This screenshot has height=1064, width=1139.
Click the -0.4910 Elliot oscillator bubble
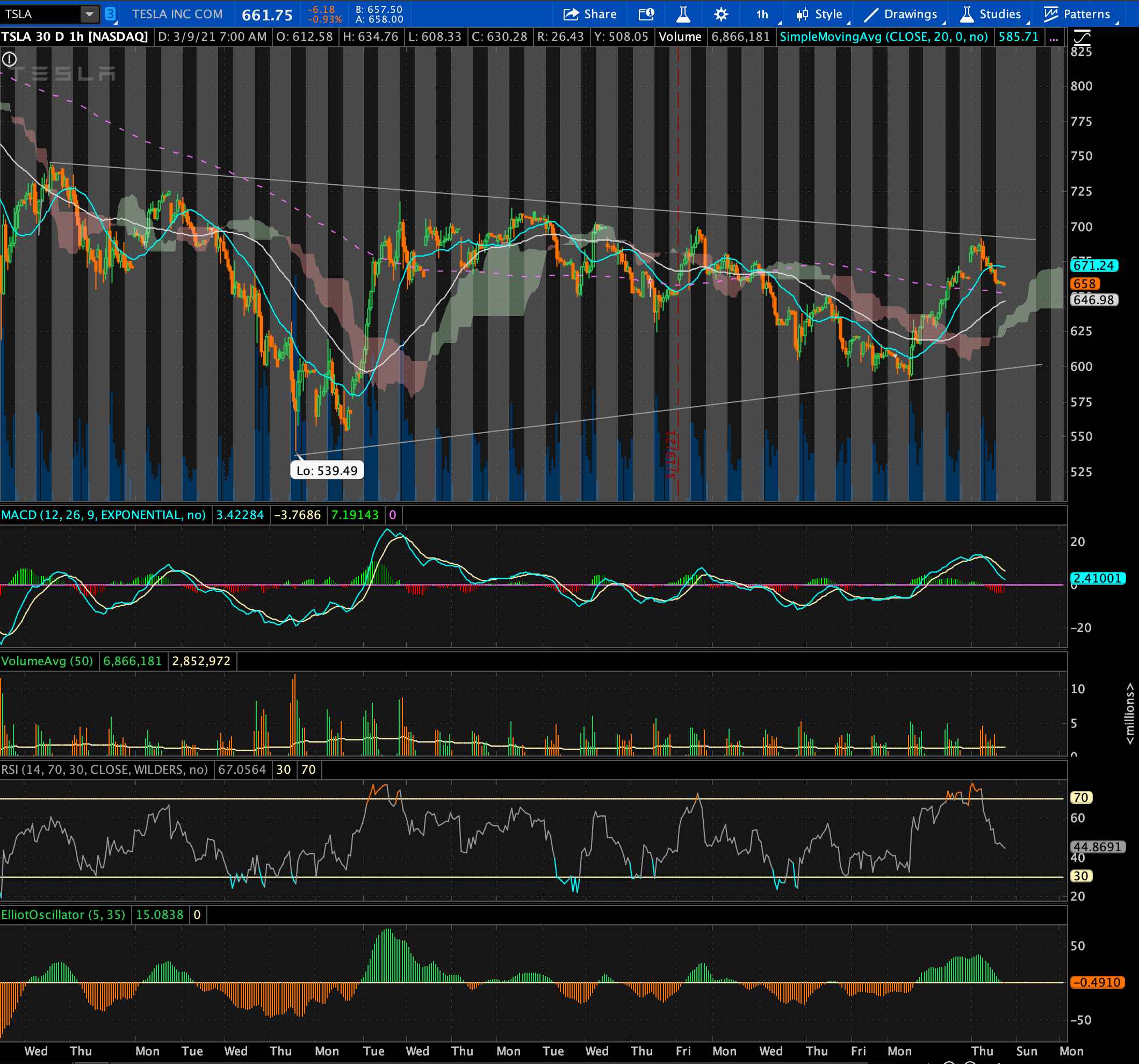pyautogui.click(x=1097, y=982)
